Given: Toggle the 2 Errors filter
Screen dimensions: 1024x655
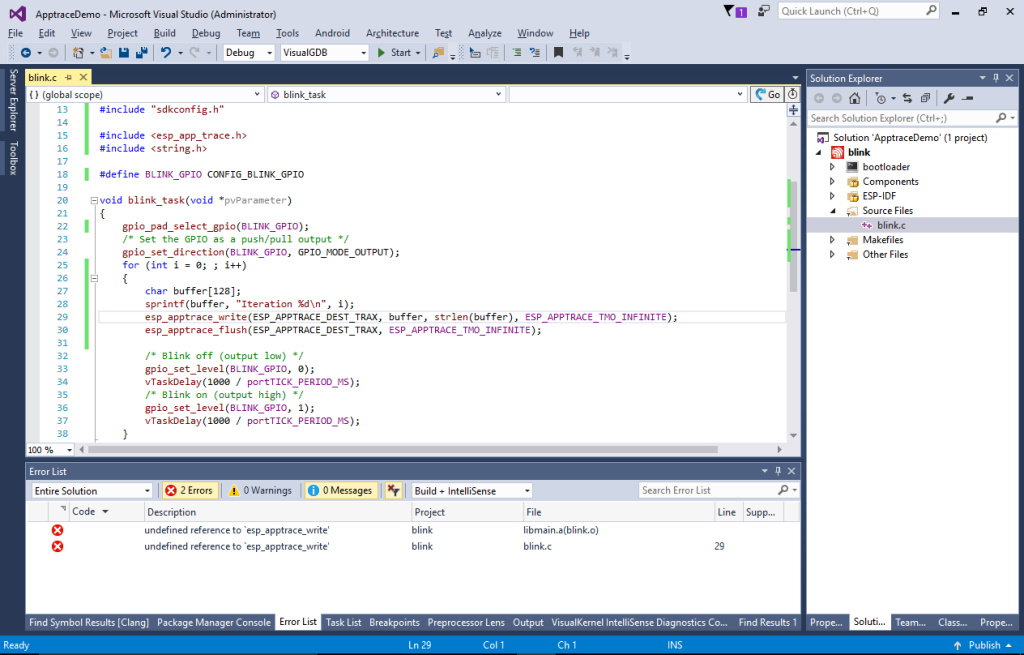Looking at the screenshot, I should pos(189,490).
